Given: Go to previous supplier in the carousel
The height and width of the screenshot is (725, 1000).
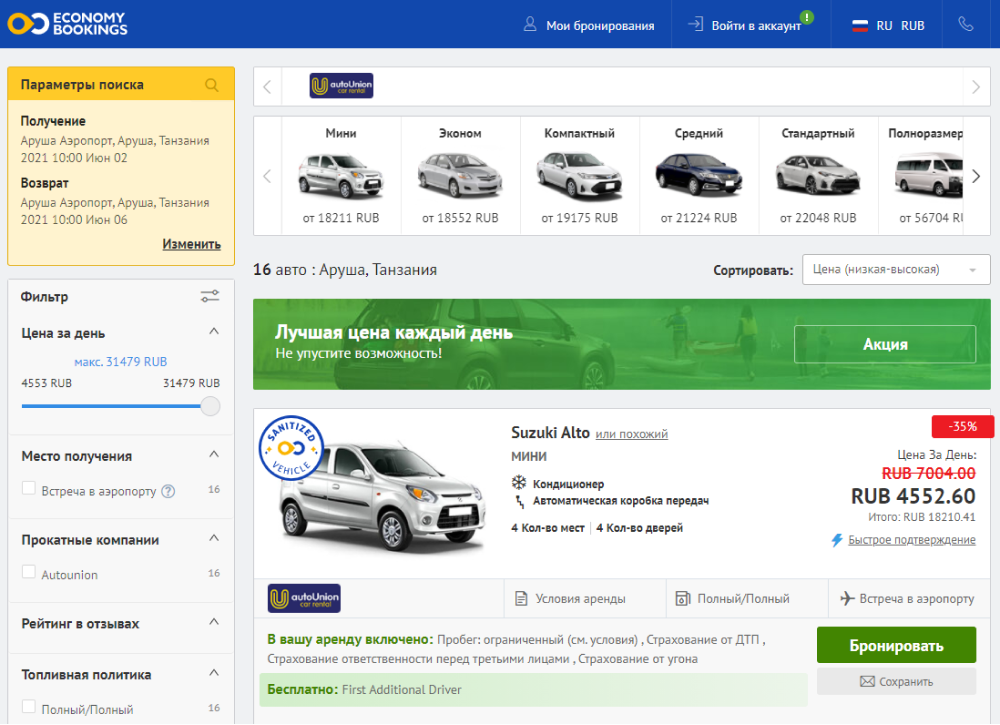Looking at the screenshot, I should [x=267, y=87].
